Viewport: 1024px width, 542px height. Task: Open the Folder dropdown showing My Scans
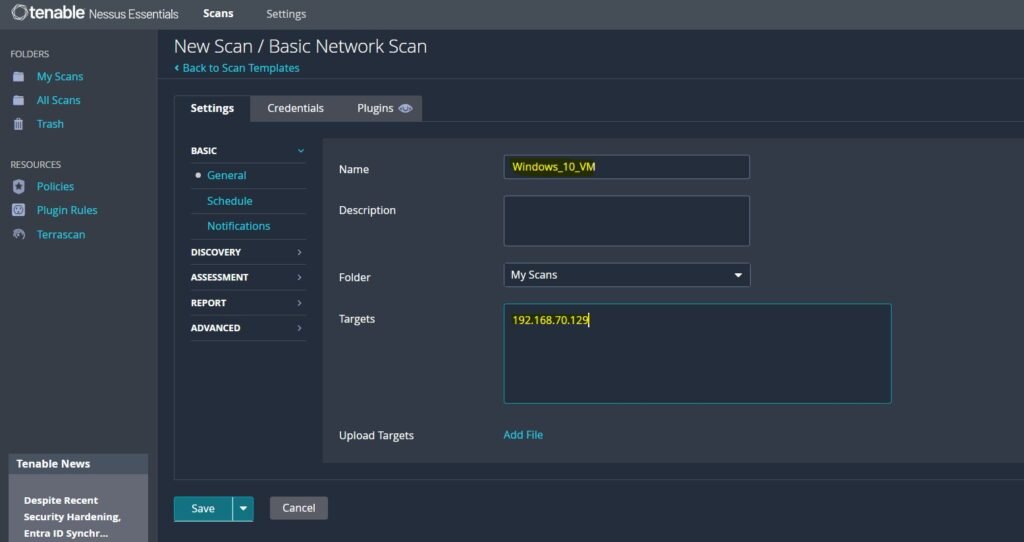tap(626, 275)
